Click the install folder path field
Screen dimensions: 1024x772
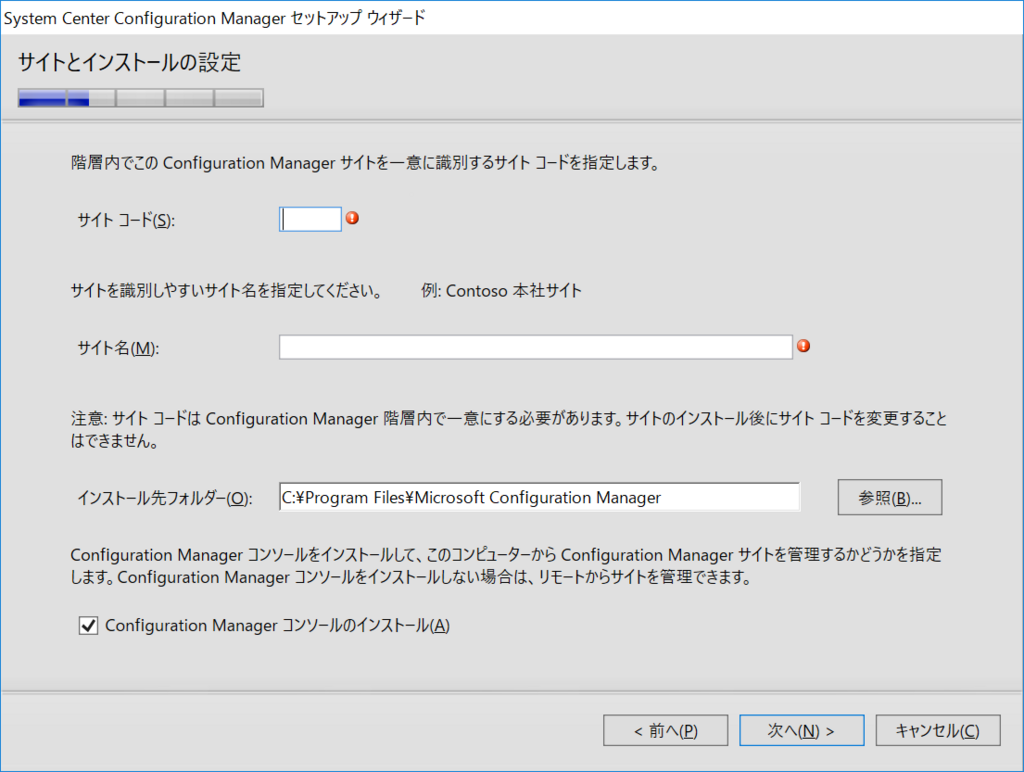[539, 497]
